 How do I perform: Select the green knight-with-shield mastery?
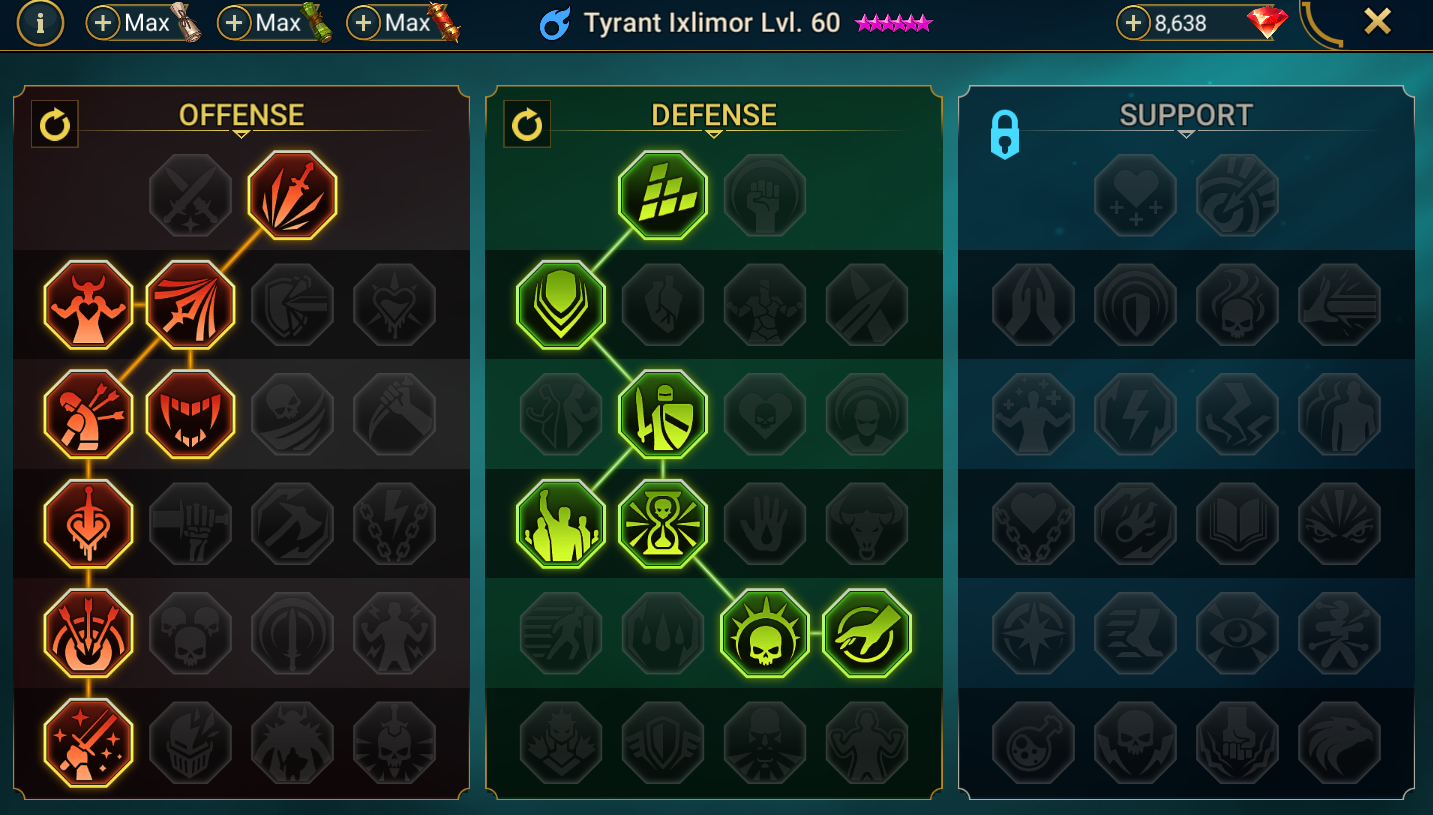663,414
